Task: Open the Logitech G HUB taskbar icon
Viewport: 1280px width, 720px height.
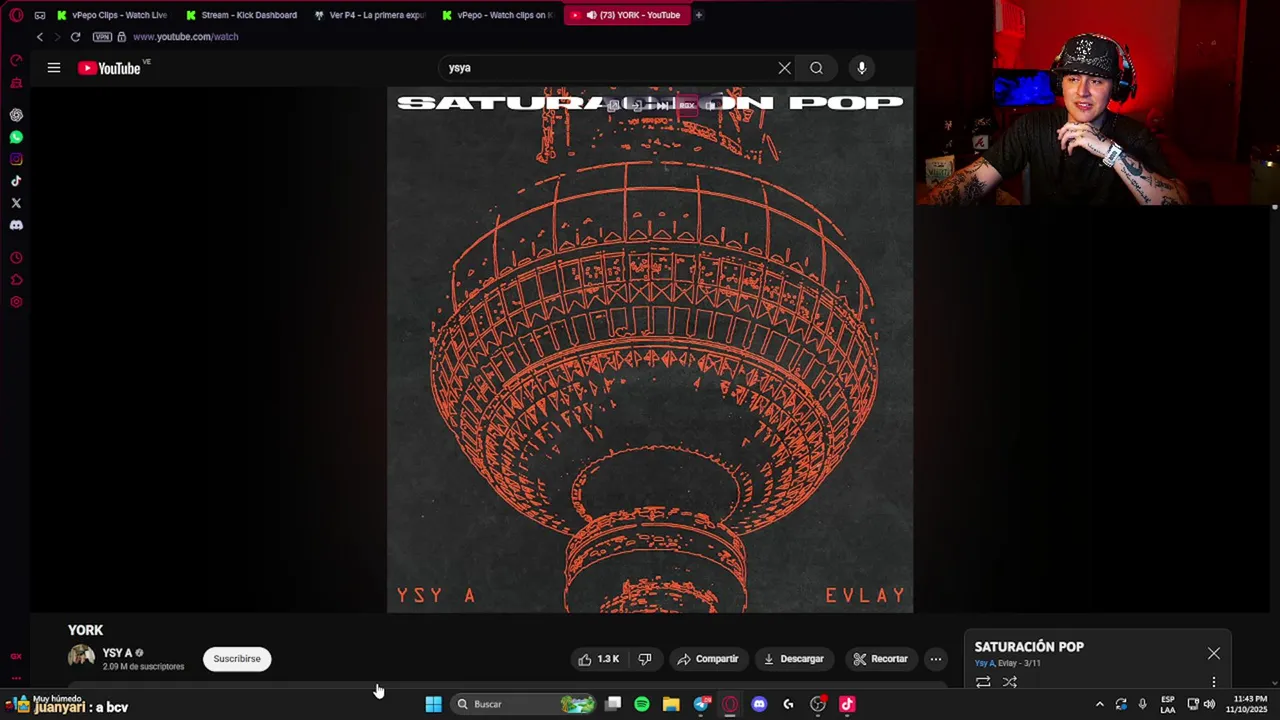Action: [x=788, y=704]
